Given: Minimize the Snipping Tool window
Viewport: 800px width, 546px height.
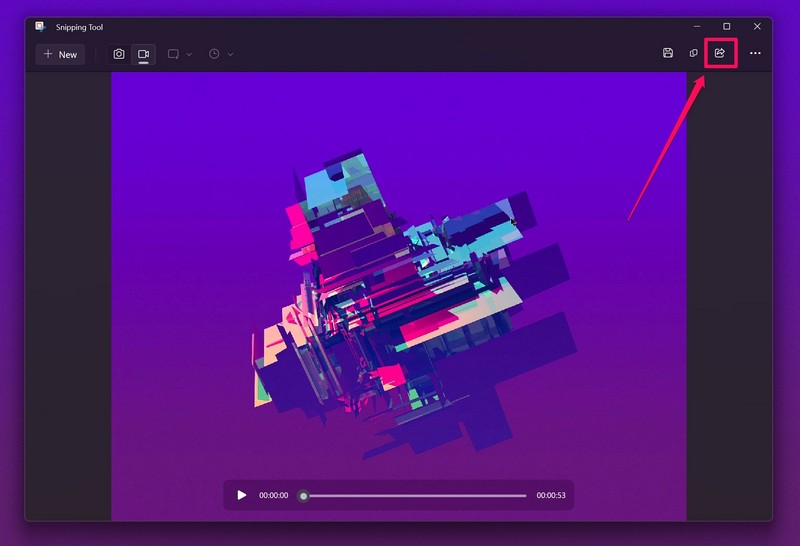Looking at the screenshot, I should pos(697,26).
